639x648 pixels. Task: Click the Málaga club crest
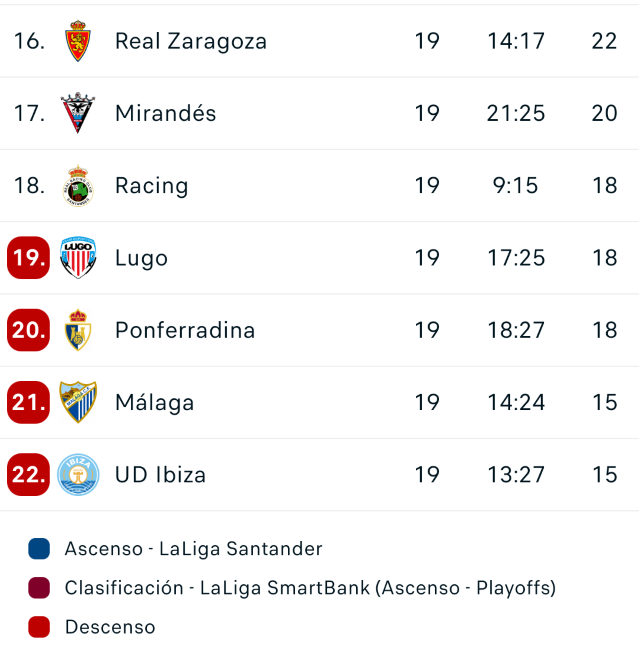(x=77, y=402)
